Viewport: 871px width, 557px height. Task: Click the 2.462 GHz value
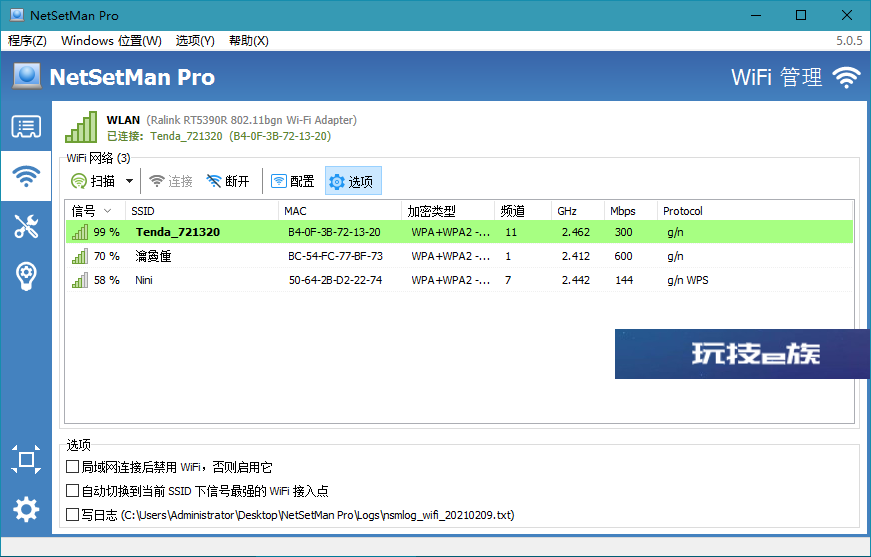click(575, 232)
